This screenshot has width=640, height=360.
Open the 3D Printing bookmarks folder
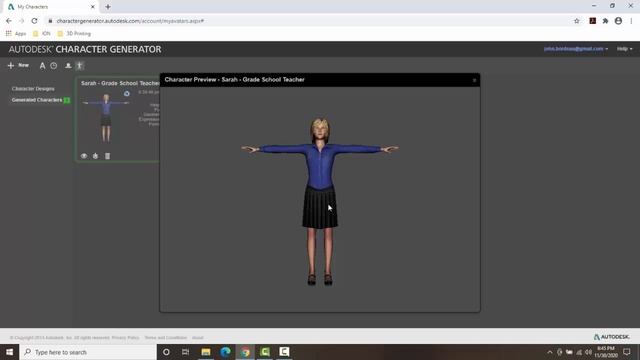click(74, 33)
